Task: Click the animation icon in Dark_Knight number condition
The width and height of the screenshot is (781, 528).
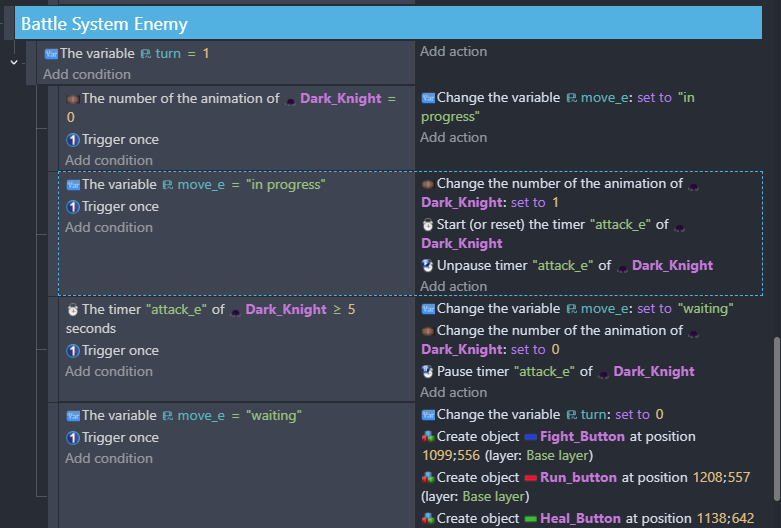Action: [73, 98]
